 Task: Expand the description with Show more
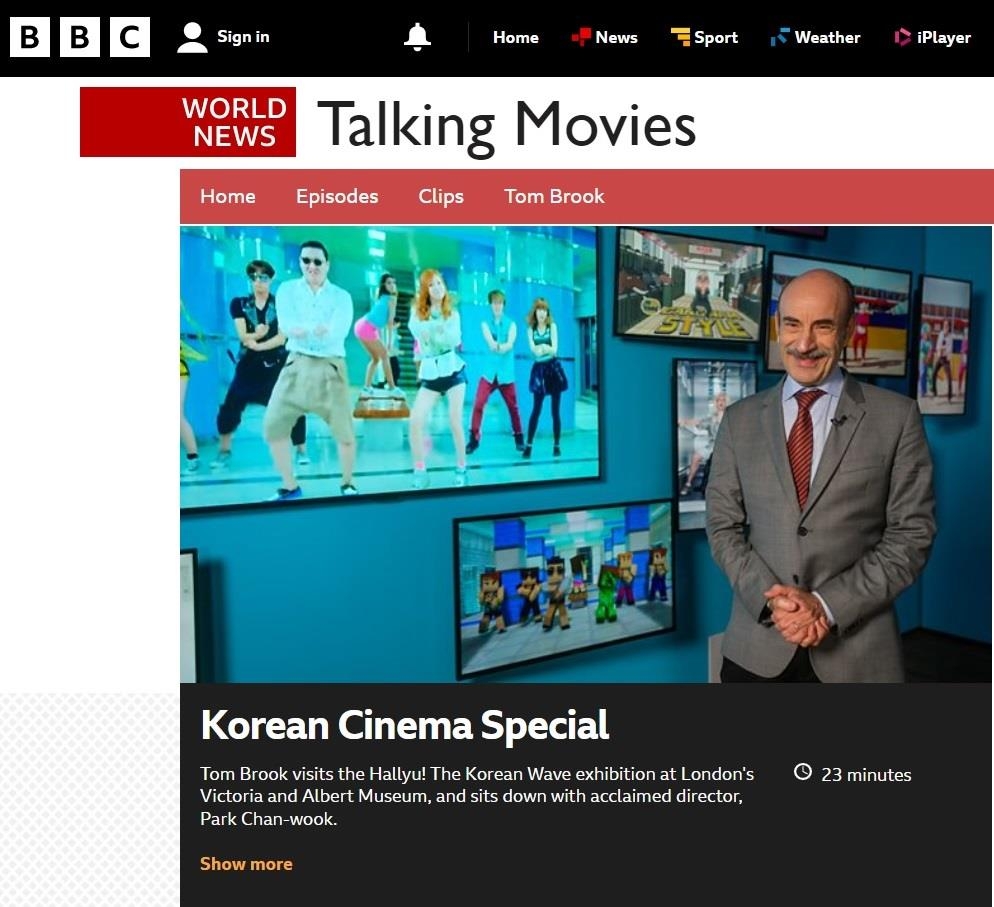[x=246, y=864]
